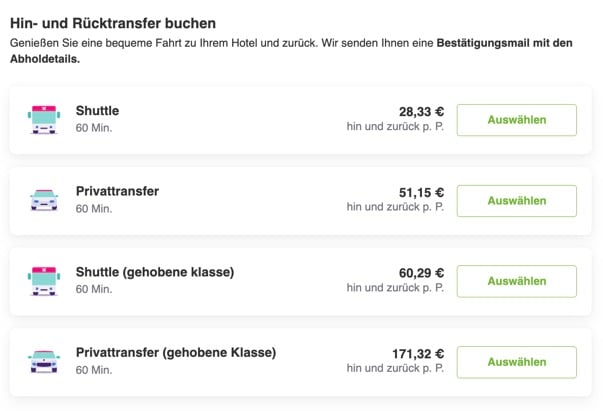Click the 60,29 € price label
The height and width of the screenshot is (411, 603).
tap(421, 273)
